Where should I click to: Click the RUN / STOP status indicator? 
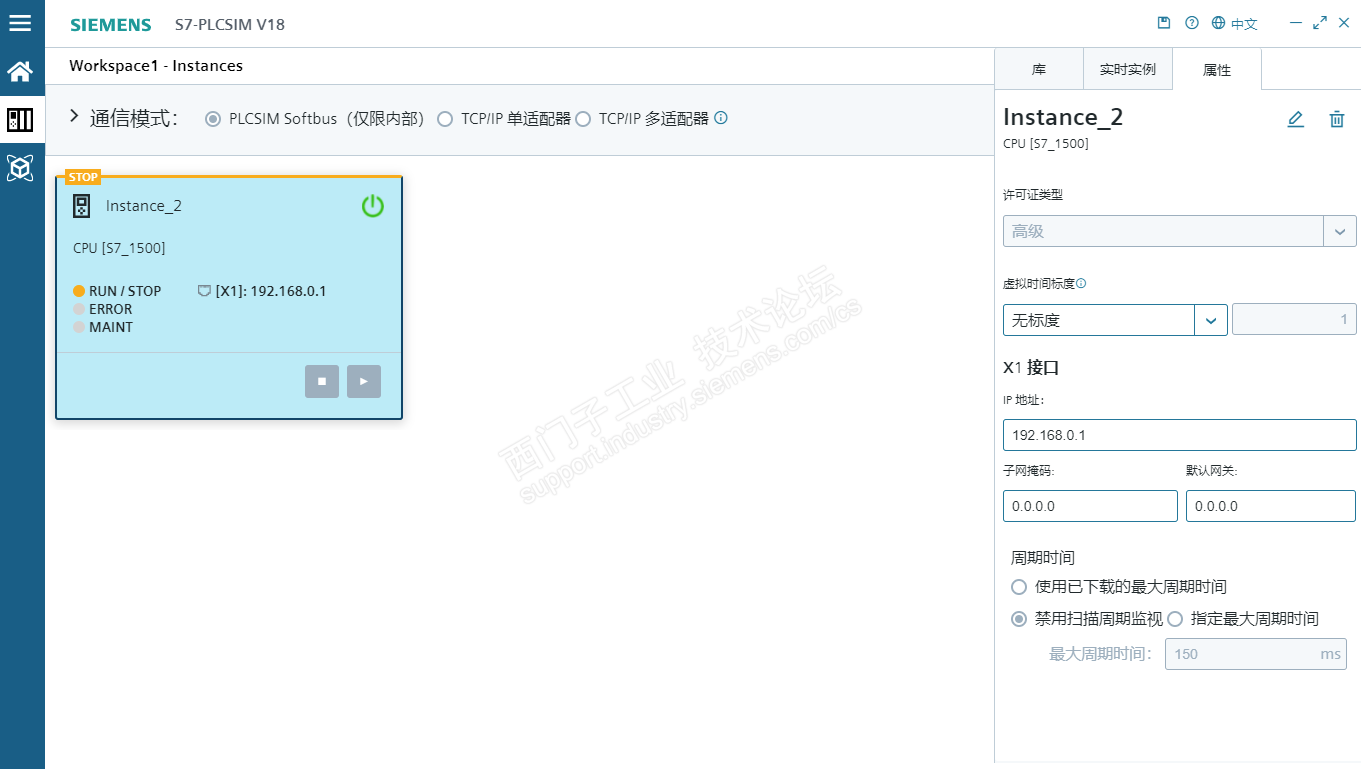coord(117,291)
